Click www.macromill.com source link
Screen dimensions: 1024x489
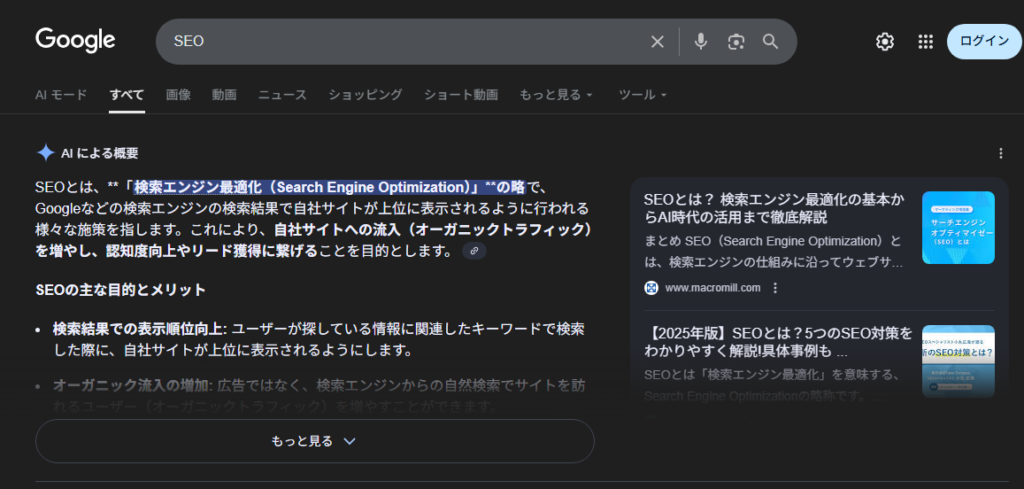712,288
